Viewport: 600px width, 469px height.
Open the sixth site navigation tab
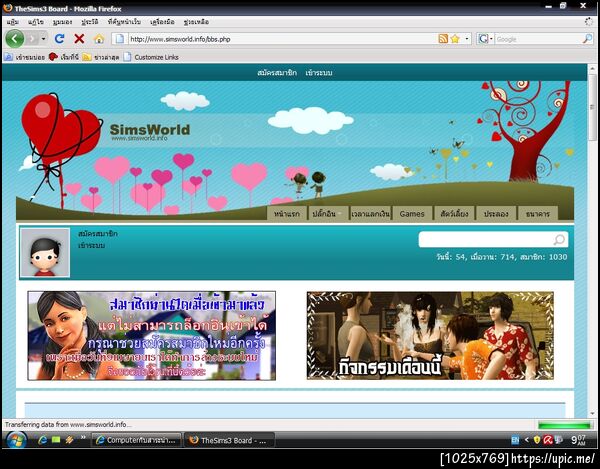tap(496, 213)
